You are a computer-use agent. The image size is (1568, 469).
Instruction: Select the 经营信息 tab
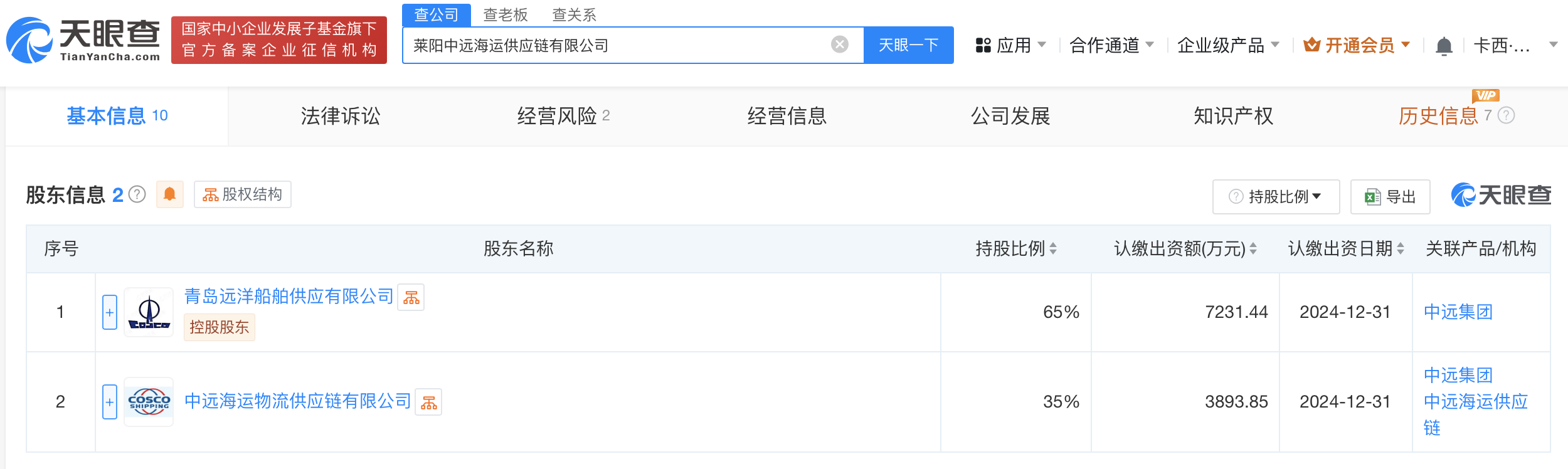point(787,116)
